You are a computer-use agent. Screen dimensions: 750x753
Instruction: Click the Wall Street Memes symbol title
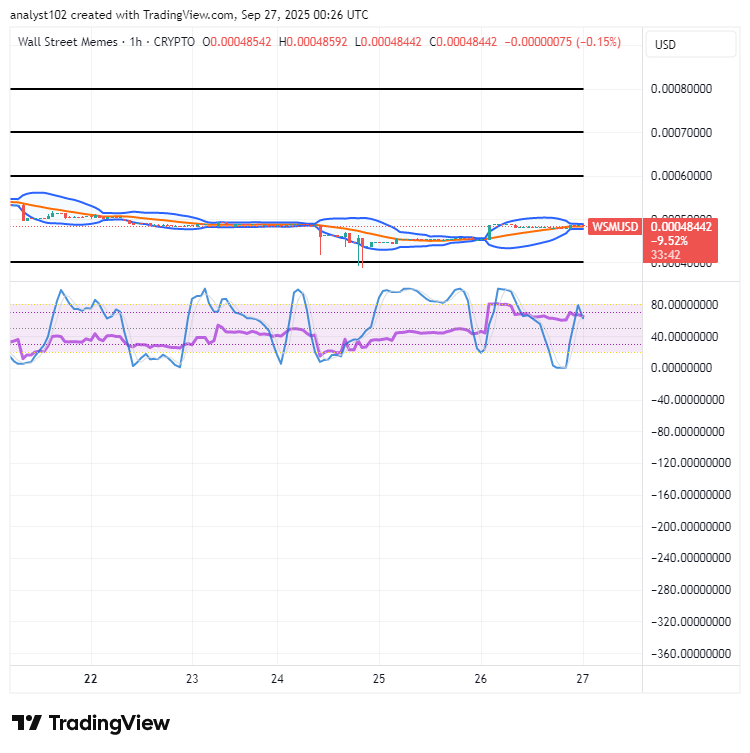click(68, 42)
